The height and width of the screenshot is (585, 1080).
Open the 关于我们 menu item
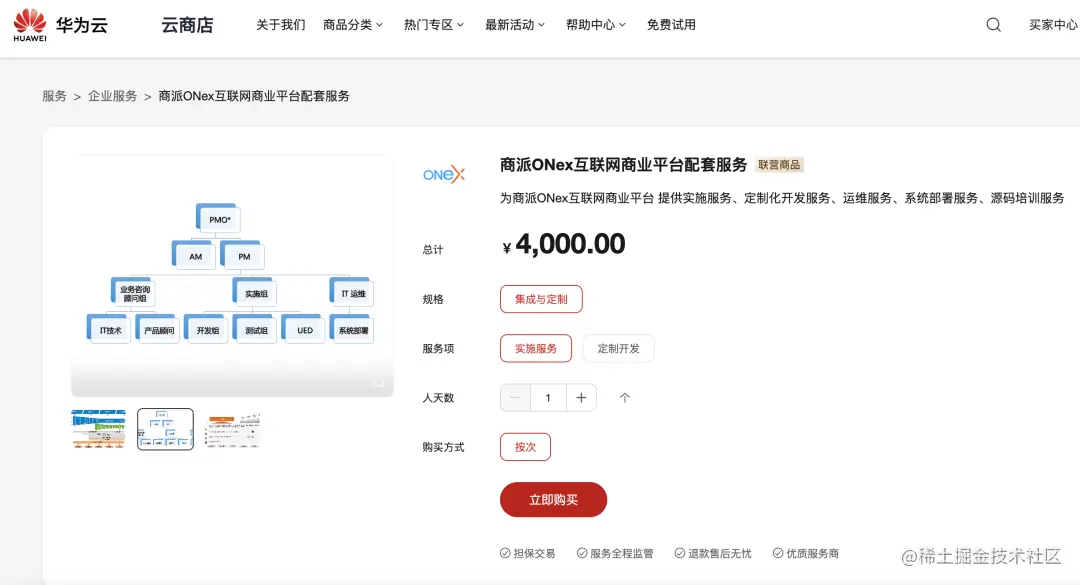pyautogui.click(x=279, y=24)
